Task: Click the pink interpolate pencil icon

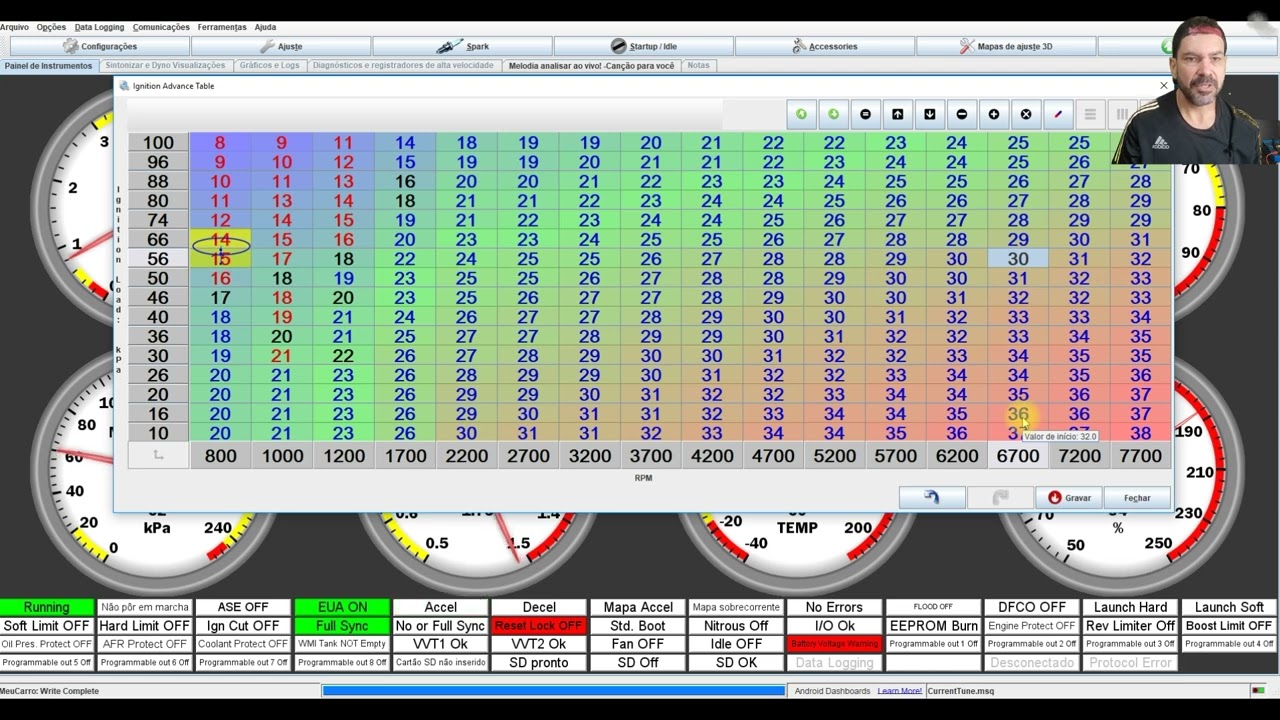Action: (1057, 114)
